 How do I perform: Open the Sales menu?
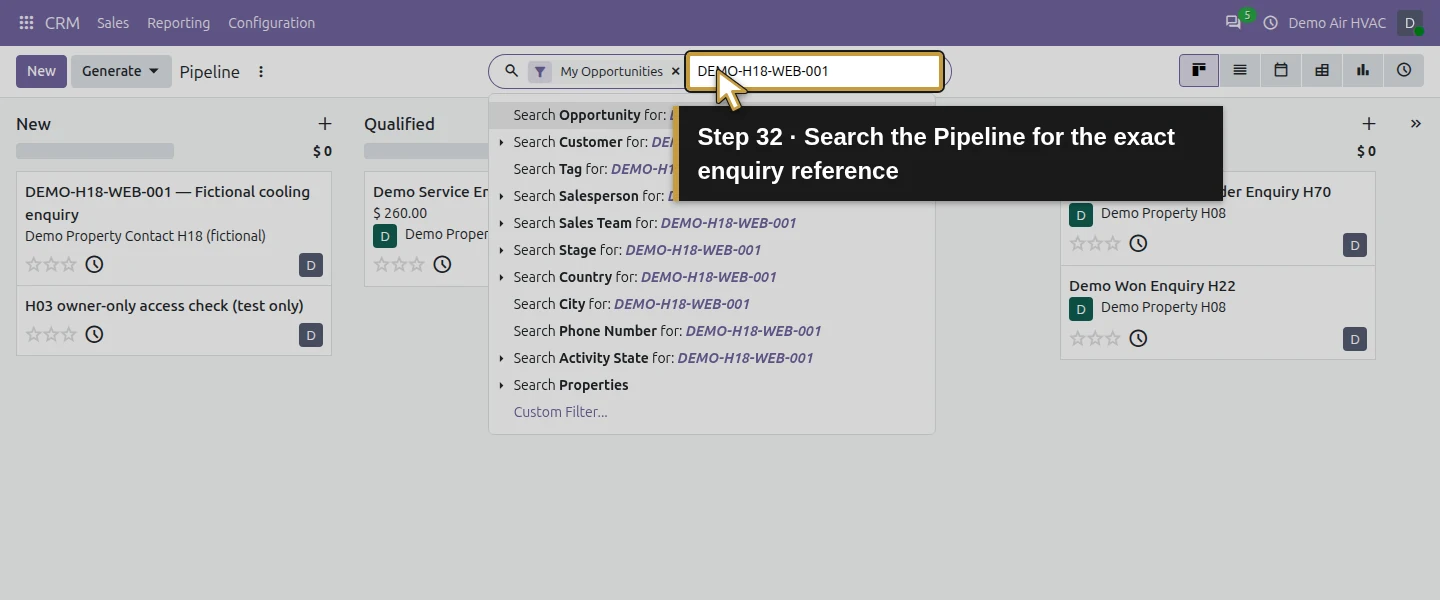(x=113, y=23)
